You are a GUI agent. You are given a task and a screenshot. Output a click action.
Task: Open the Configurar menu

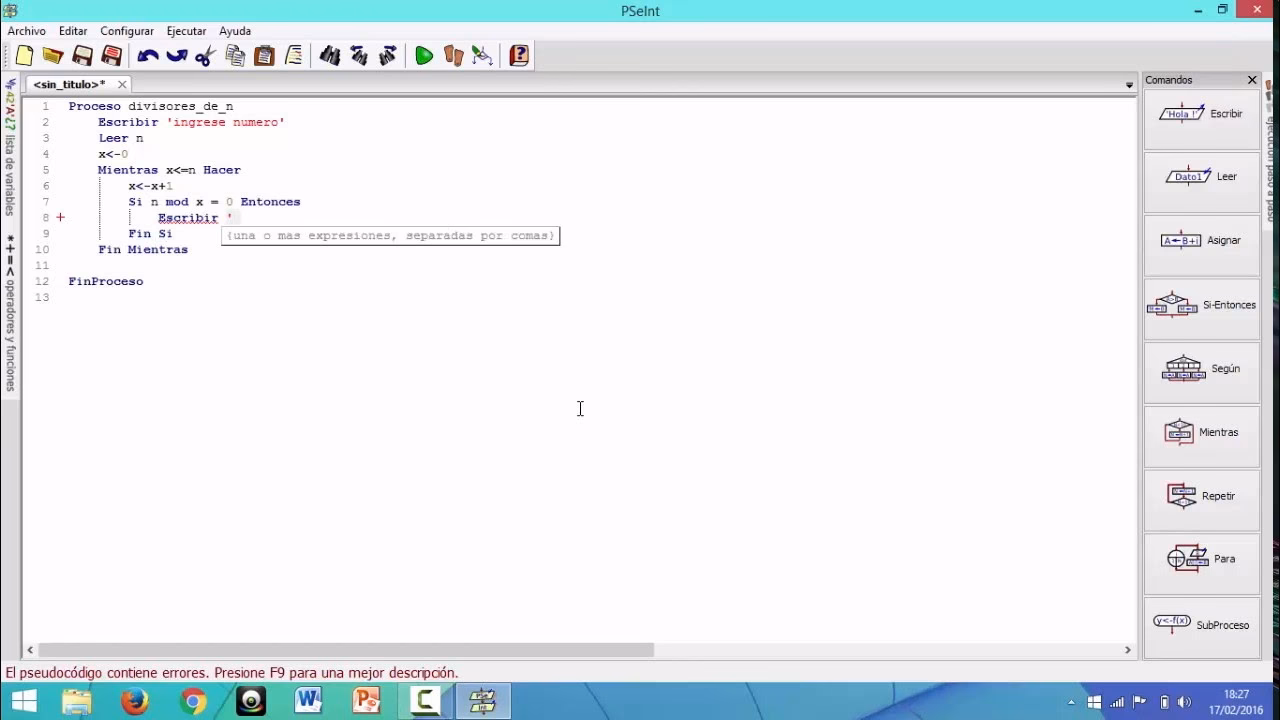(x=127, y=31)
